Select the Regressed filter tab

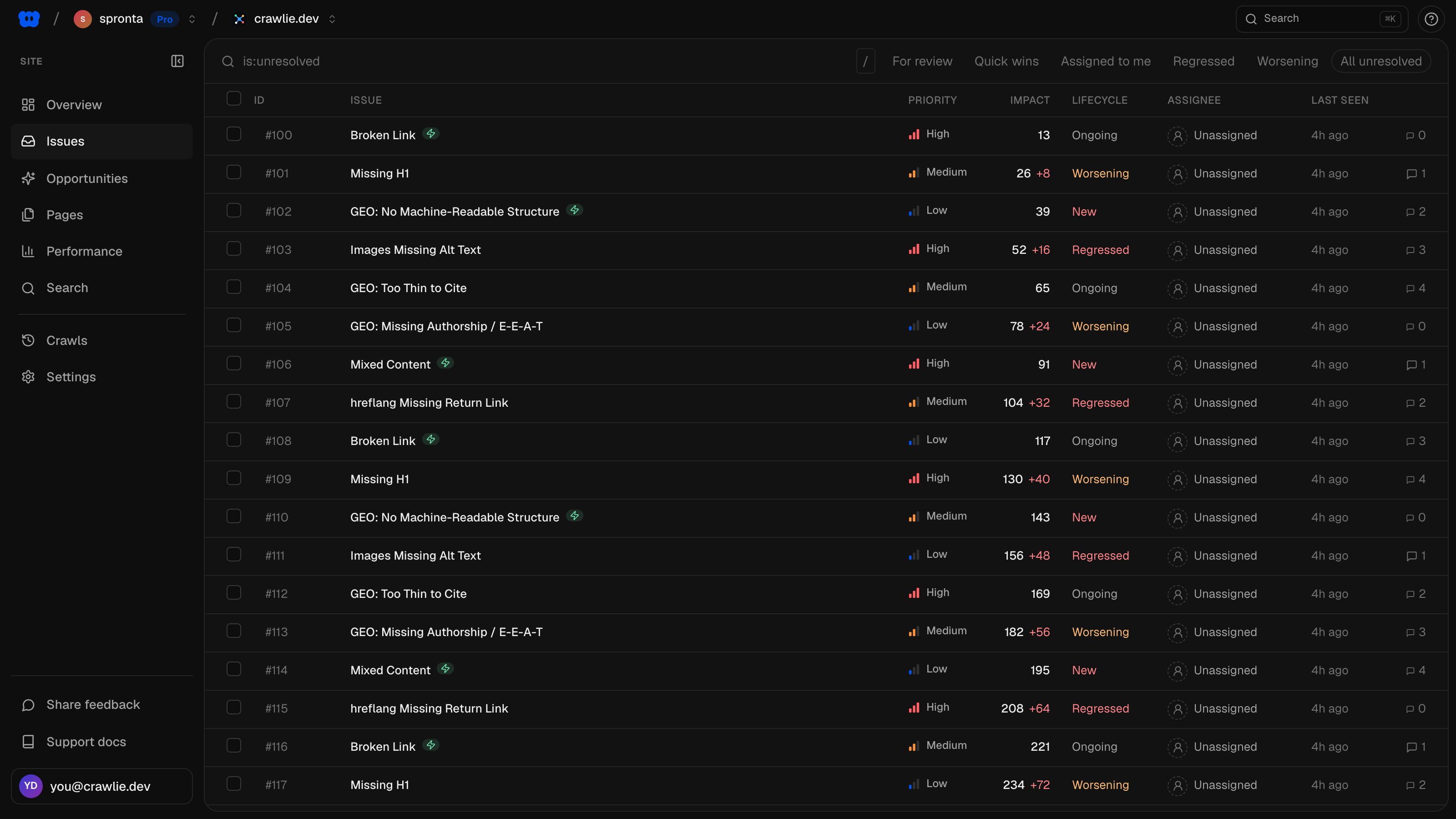[1203, 61]
